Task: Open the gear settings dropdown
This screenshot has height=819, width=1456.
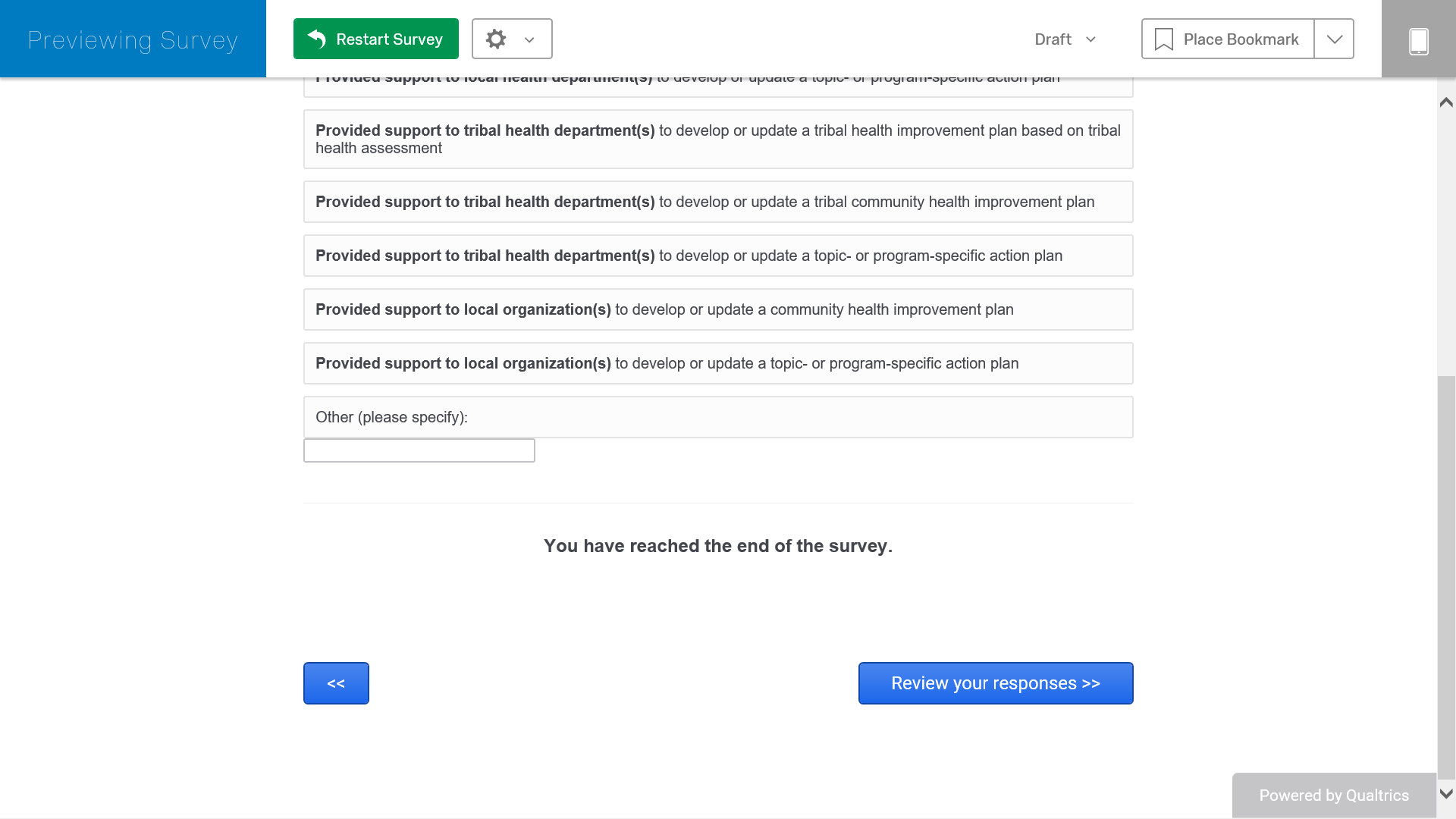Action: pyautogui.click(x=512, y=39)
